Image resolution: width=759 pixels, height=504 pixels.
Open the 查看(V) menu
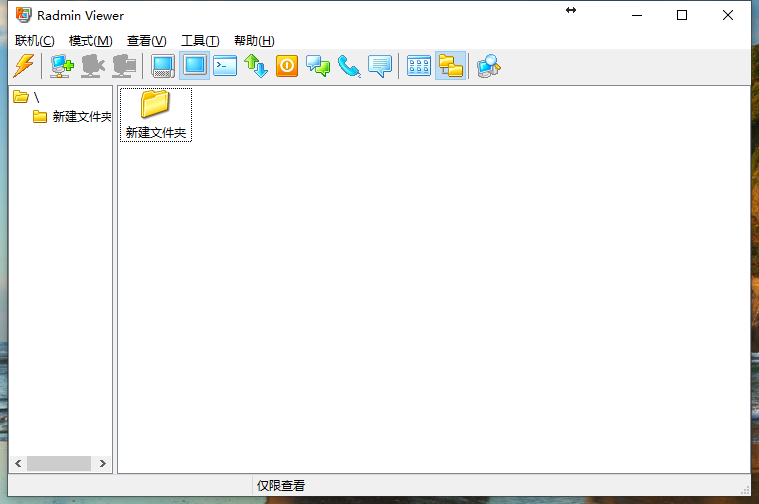(x=147, y=41)
